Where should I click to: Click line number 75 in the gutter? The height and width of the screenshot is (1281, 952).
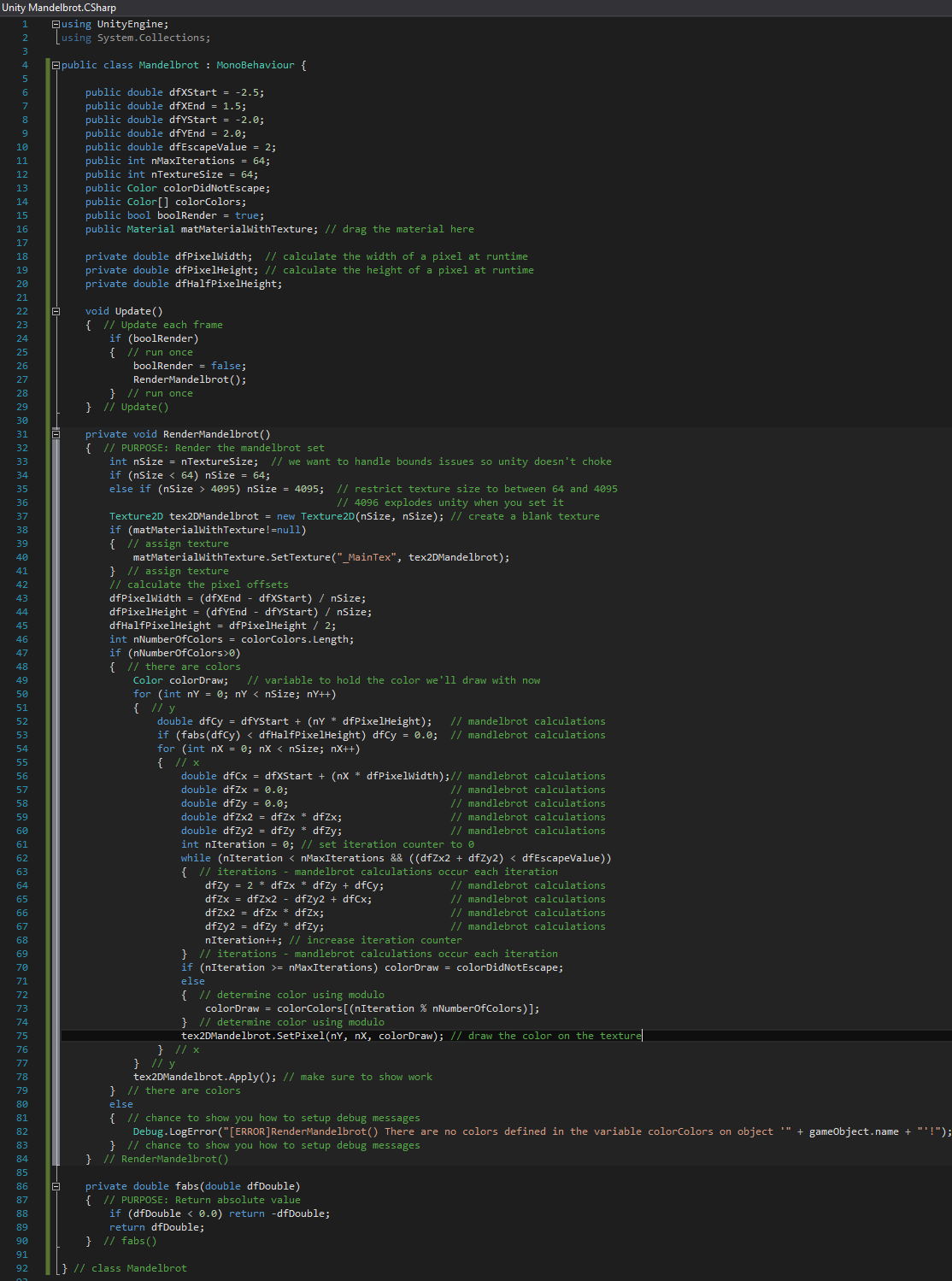coord(22,1036)
